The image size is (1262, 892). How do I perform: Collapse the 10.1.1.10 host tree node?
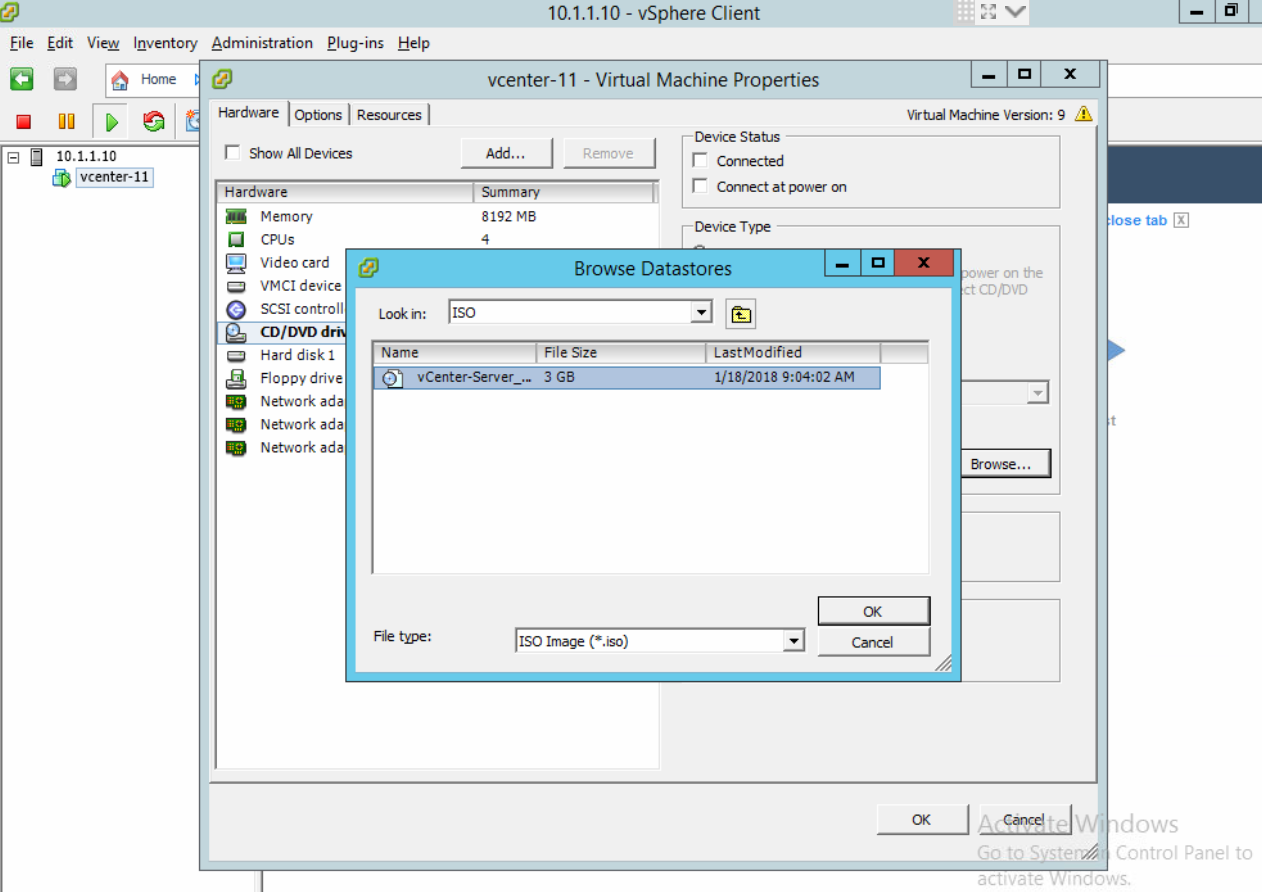(13, 157)
